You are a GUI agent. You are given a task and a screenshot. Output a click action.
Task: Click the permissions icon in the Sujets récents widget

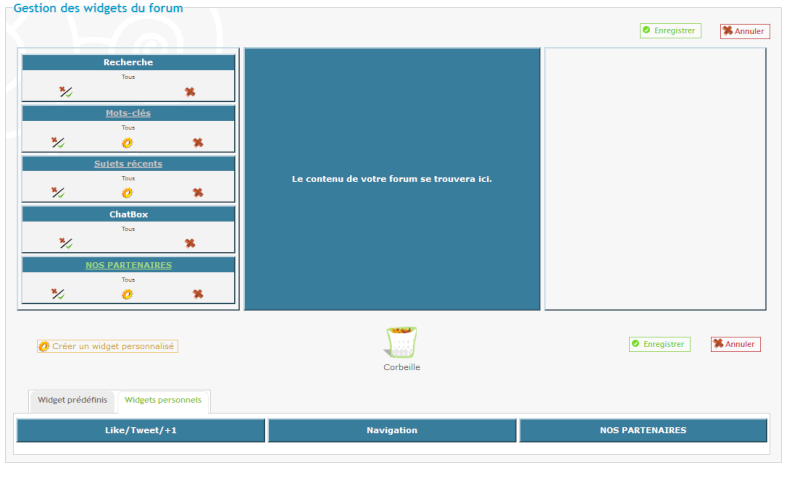58,192
